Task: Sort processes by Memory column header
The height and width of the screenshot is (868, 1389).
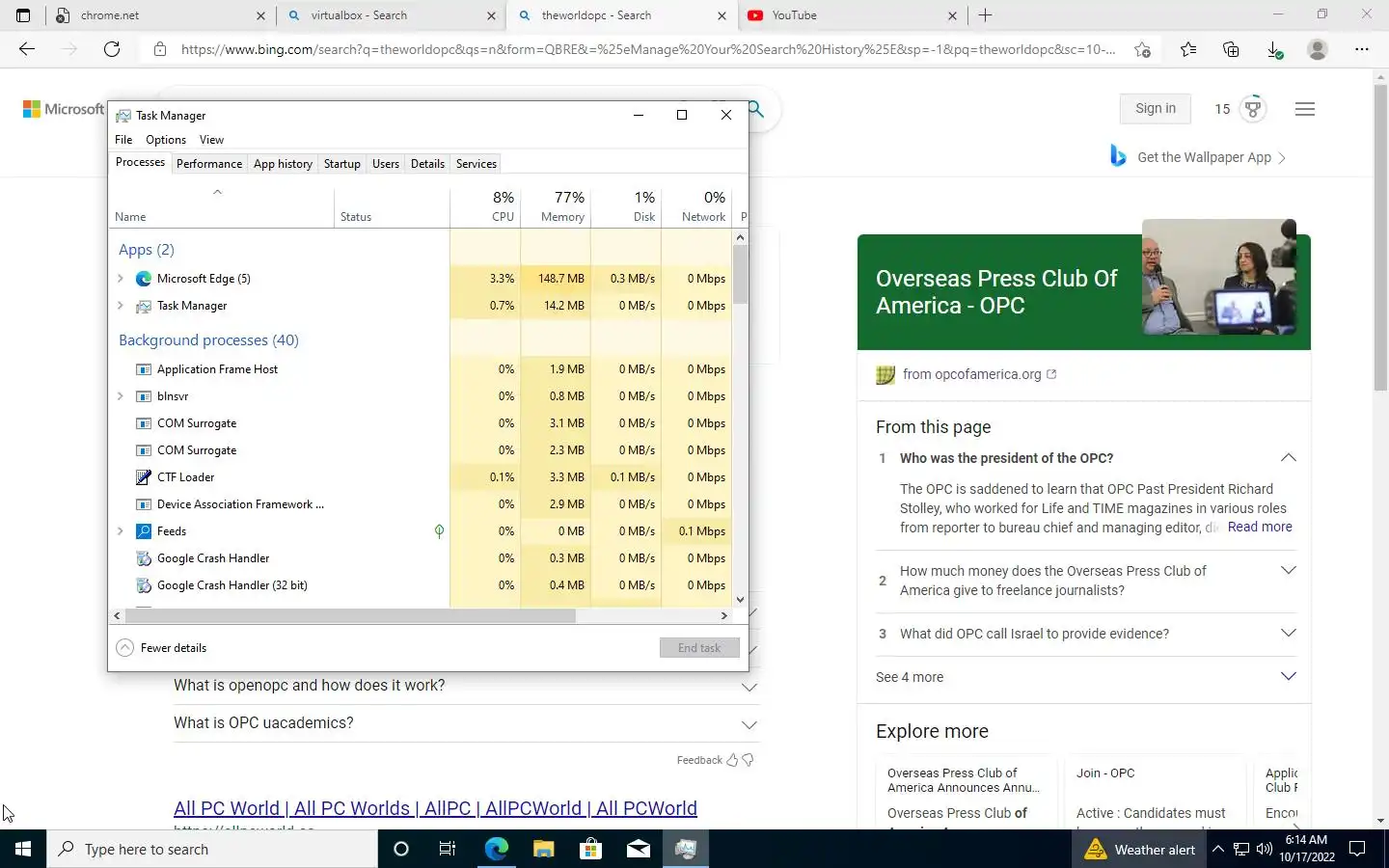Action: [556, 206]
